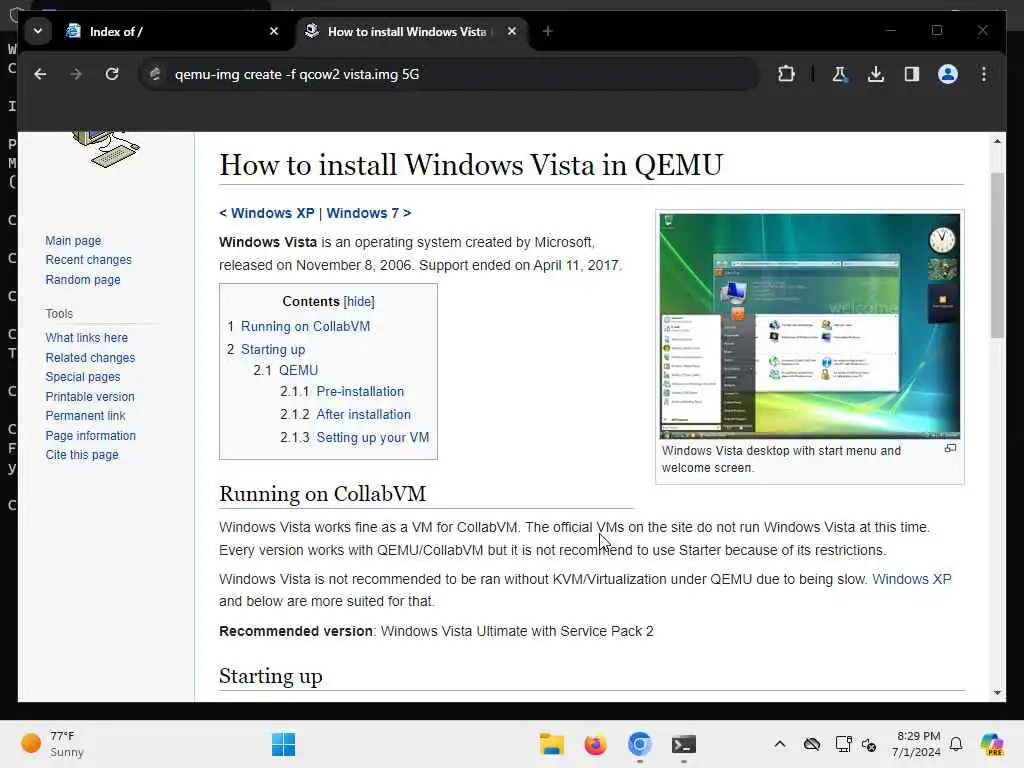Open Copilot preview in the taskbar
Viewport: 1024px width, 768px height.
point(992,744)
